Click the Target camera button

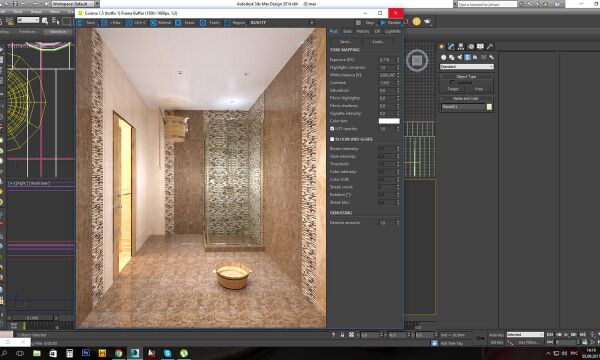tap(453, 89)
